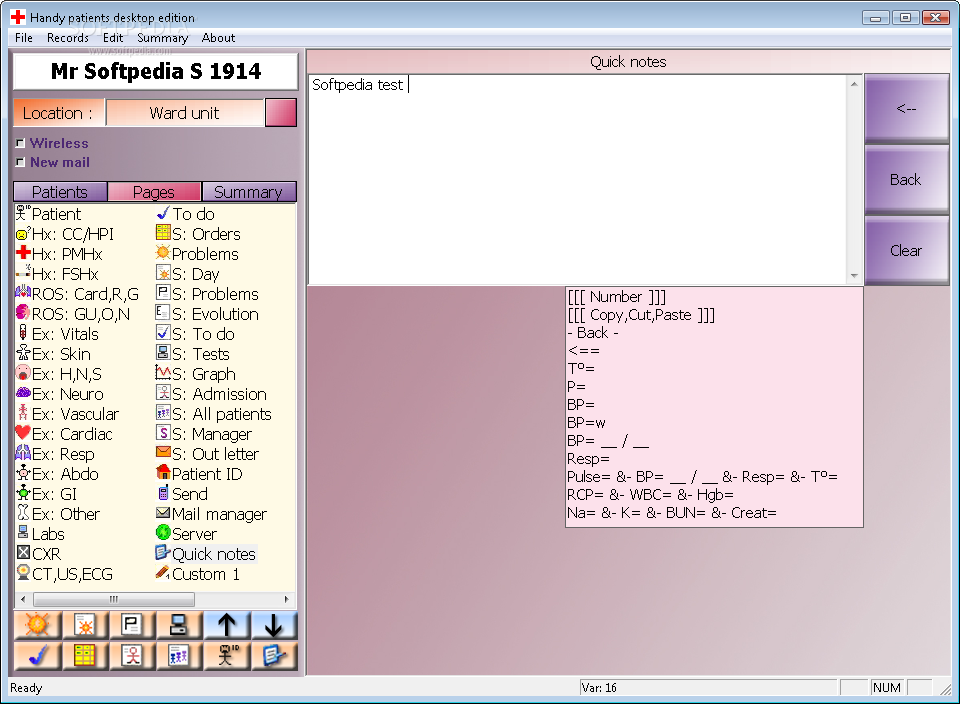
Task: Select the [[[ Copy,Cut,Paste ]]] template entry
Action: tap(641, 315)
